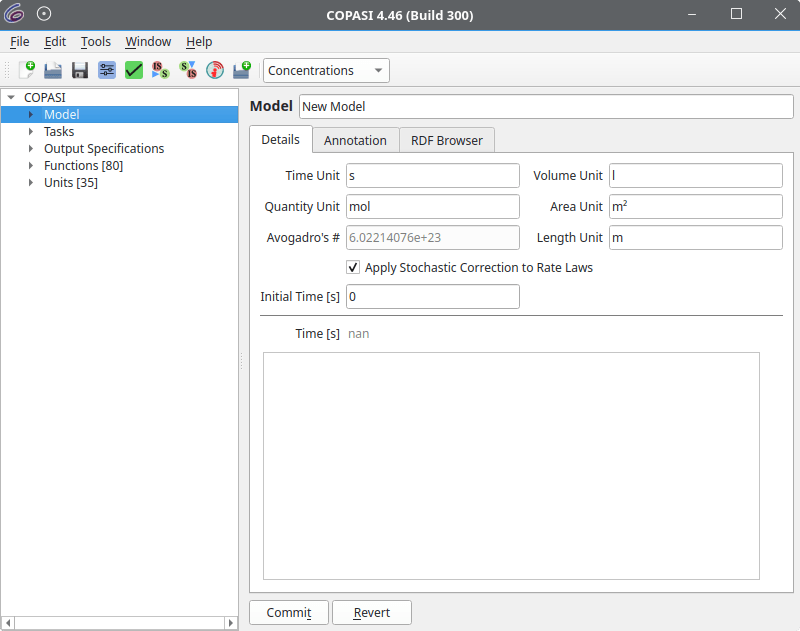
Task: Select the Details tab
Action: 281,139
